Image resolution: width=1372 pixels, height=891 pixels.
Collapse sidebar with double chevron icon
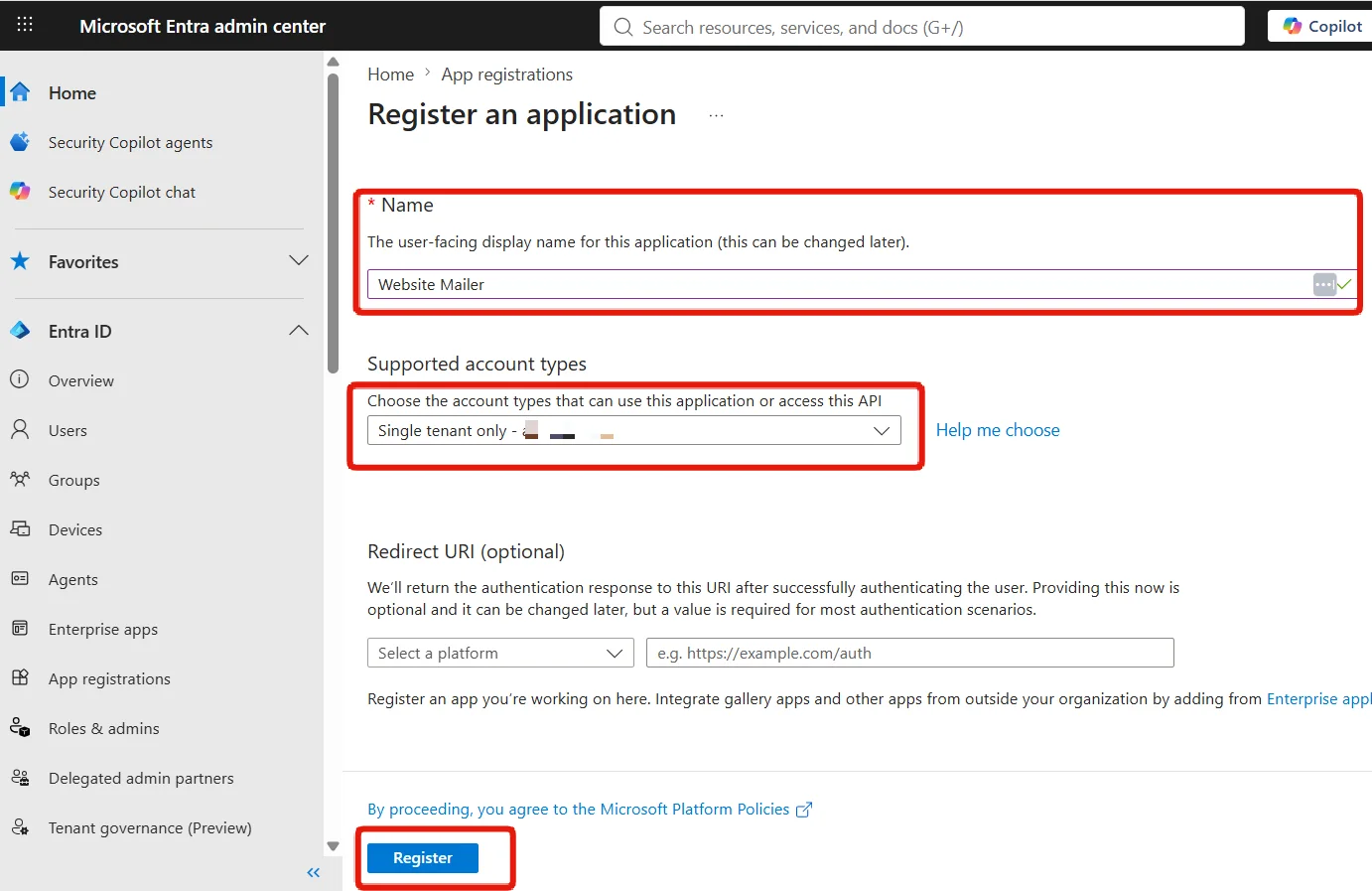314,872
